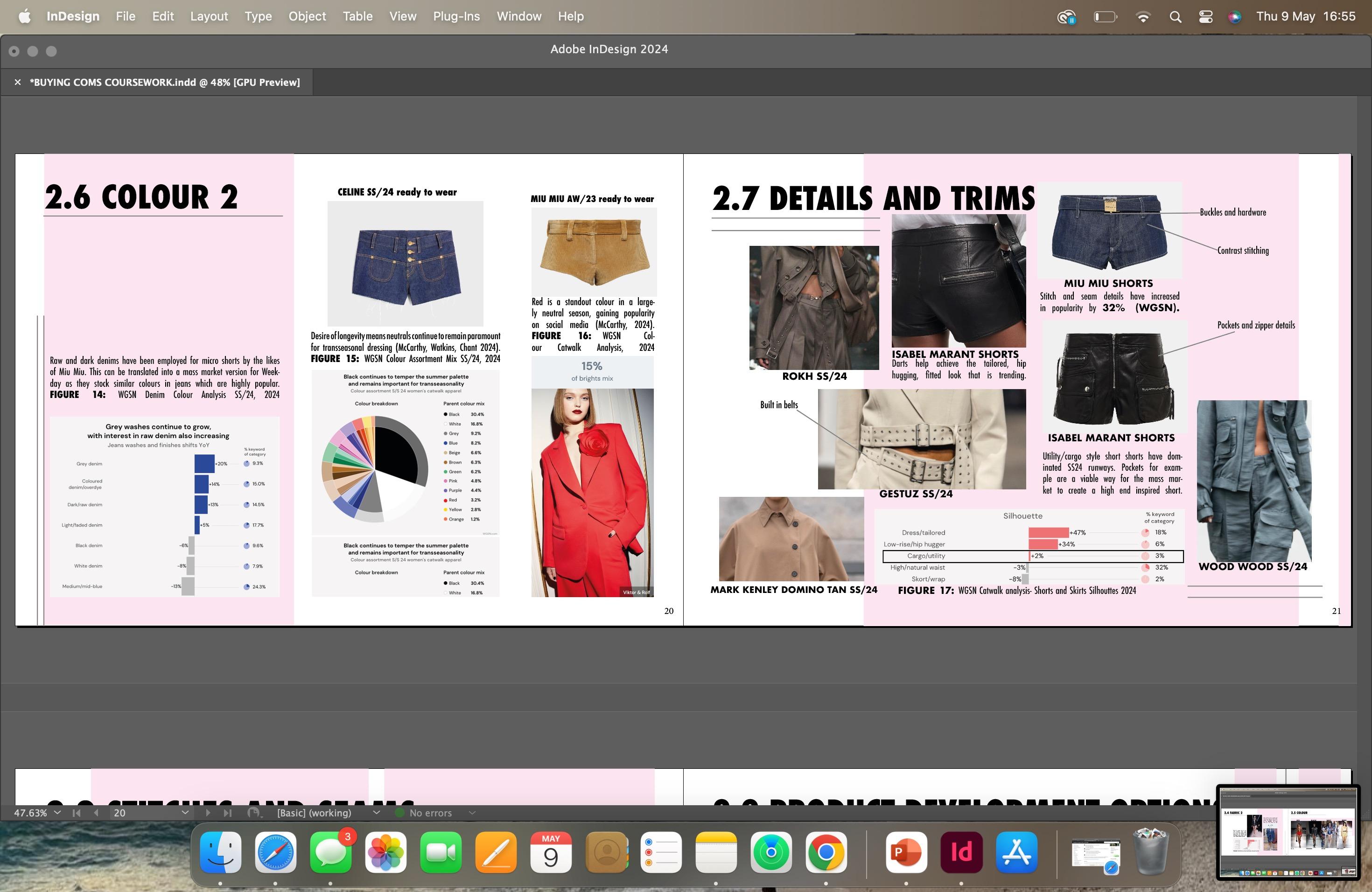Viewport: 1372px width, 892px height.
Task: Click the screenshot thumbnail preview in corner
Action: (1288, 832)
